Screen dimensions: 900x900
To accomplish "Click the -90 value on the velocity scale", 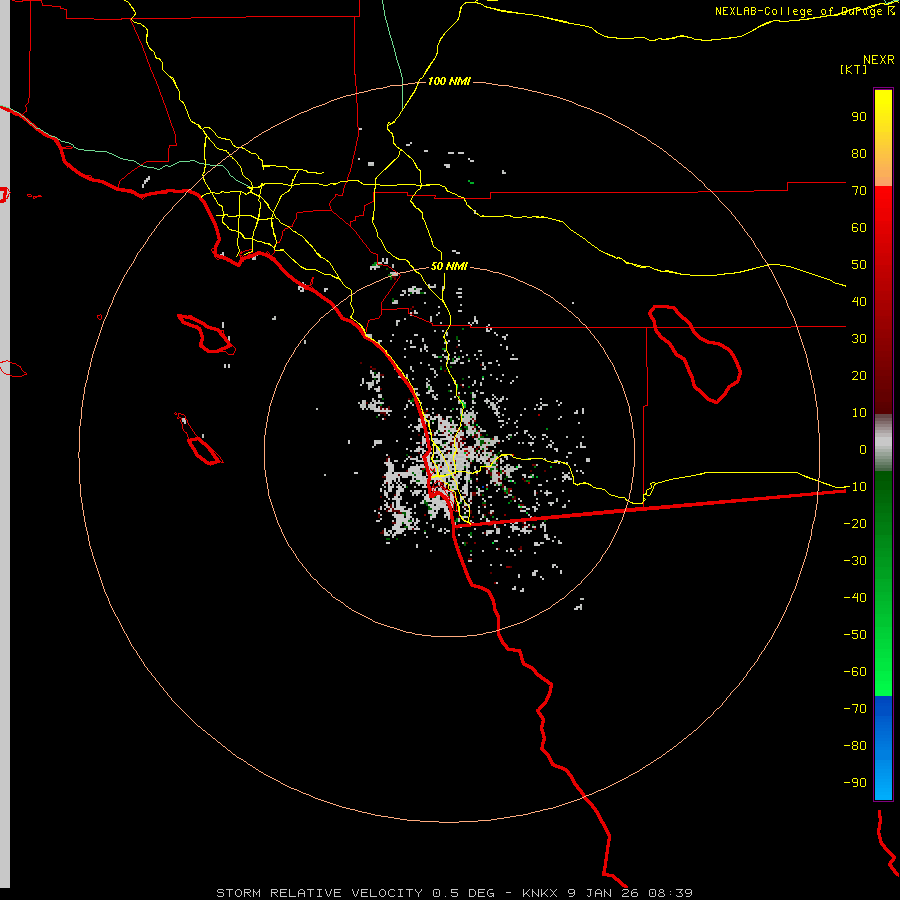I will [x=855, y=783].
